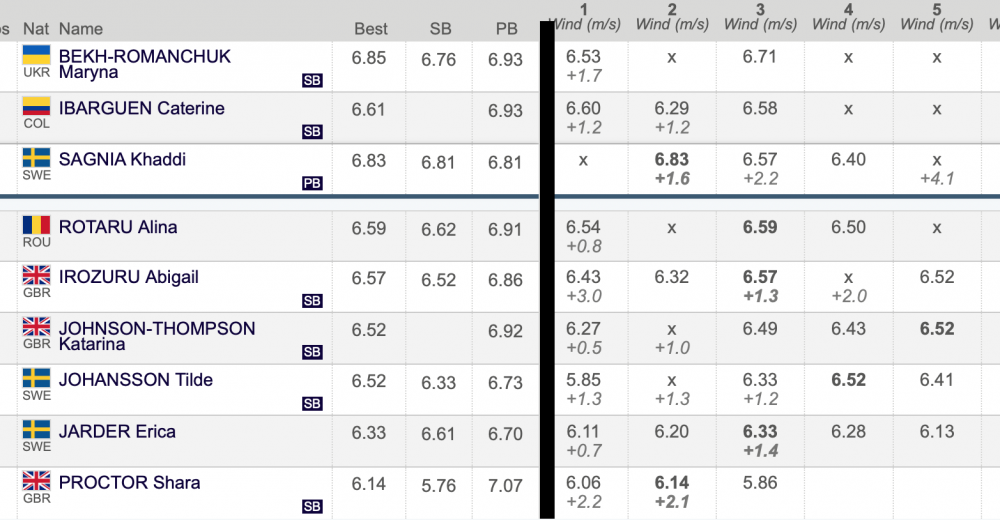Click the PB badge in Sagnia Khaddi's row
The height and width of the screenshot is (520, 1000).
[312, 184]
